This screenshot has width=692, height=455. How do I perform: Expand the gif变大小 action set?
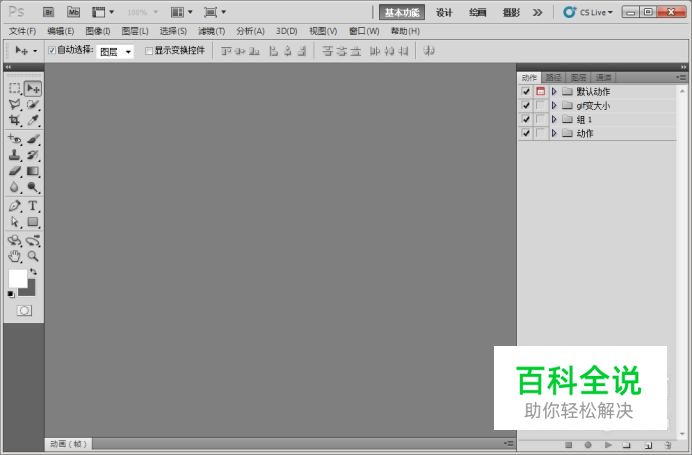point(554,105)
